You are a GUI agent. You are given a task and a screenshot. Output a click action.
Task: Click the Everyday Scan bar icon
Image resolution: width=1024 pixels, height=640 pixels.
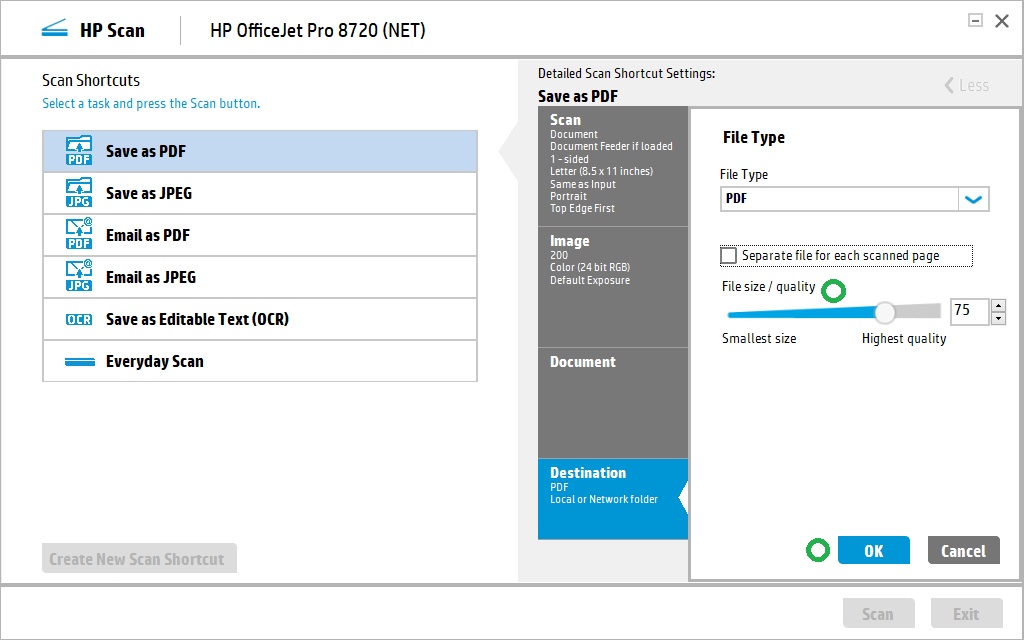[x=80, y=362]
